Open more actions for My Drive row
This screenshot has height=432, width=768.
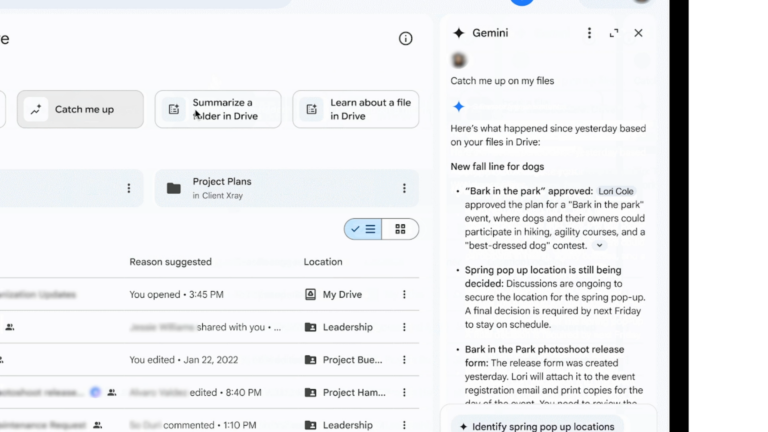[x=404, y=295]
